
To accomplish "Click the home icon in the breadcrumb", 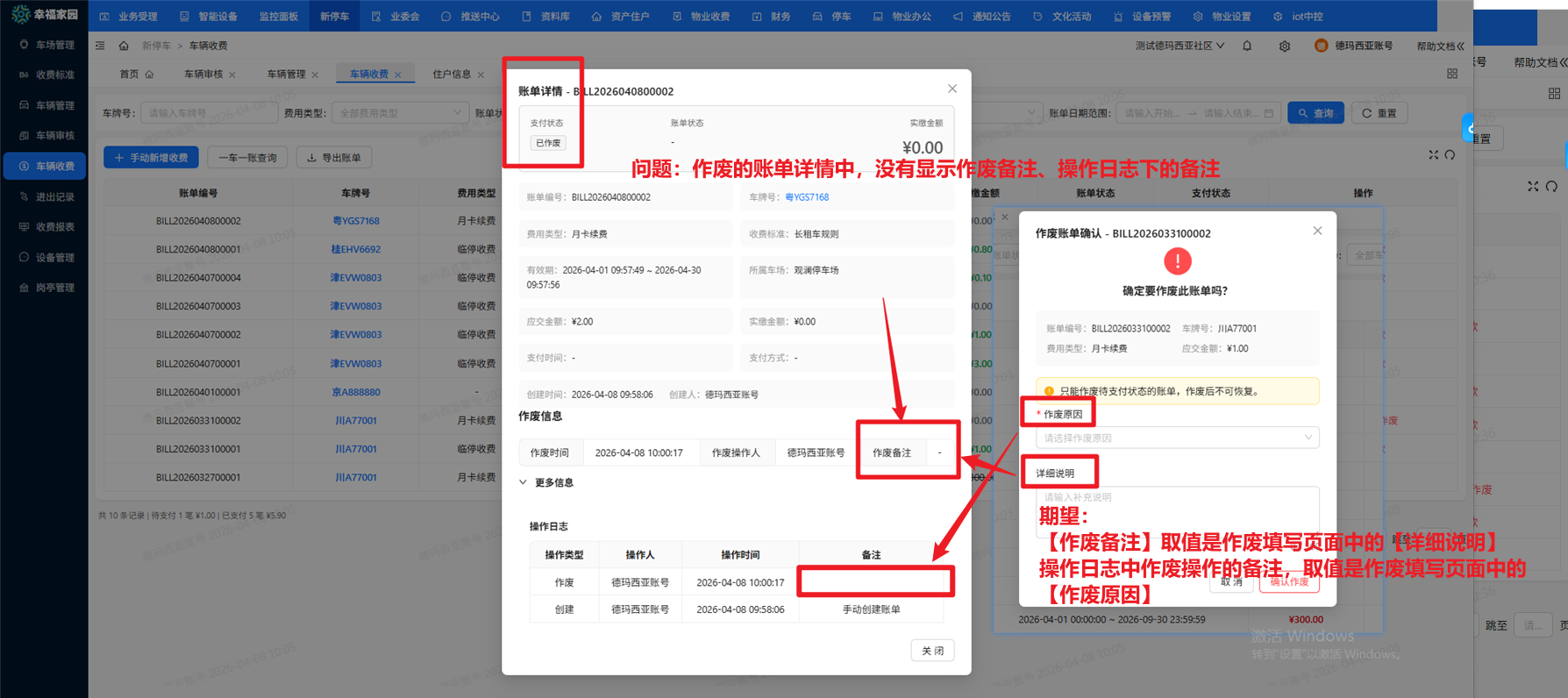I will tap(124, 46).
